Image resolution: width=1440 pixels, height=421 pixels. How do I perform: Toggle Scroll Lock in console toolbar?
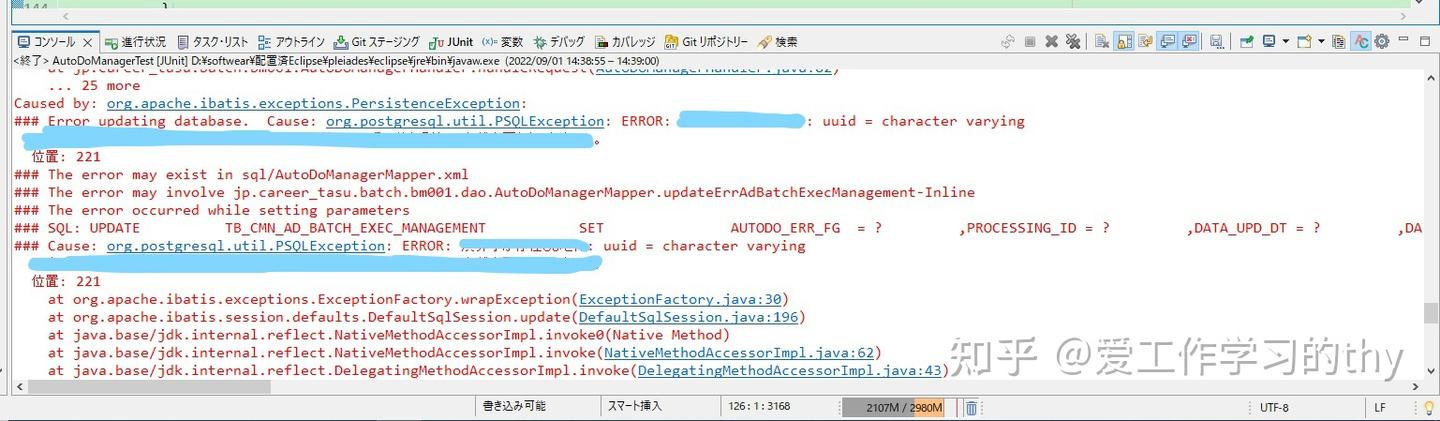pyautogui.click(x=1123, y=42)
